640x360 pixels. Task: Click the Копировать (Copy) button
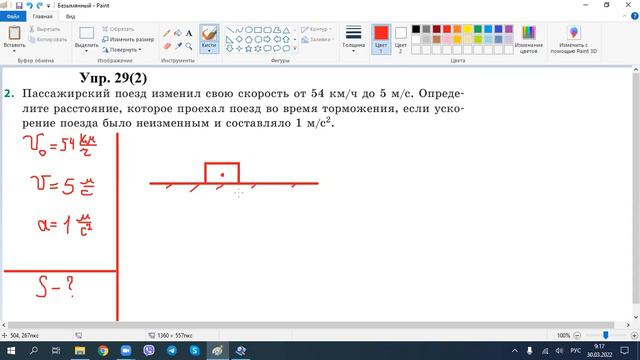click(x=48, y=40)
